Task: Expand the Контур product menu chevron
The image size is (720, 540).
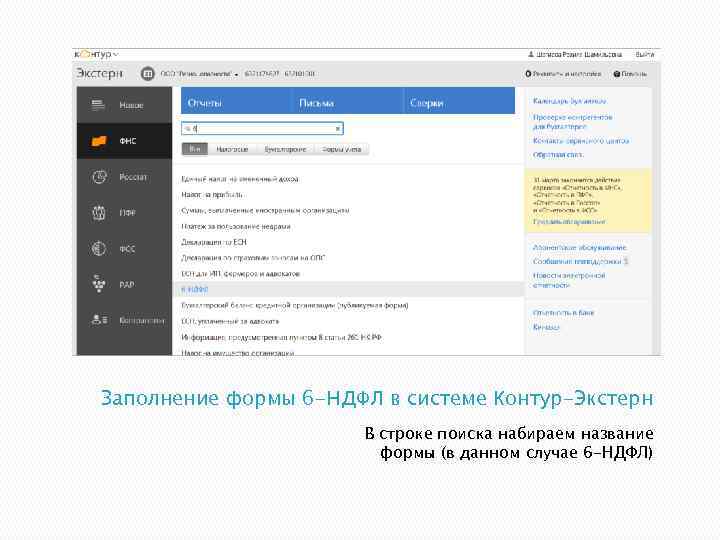Action: 116,54
